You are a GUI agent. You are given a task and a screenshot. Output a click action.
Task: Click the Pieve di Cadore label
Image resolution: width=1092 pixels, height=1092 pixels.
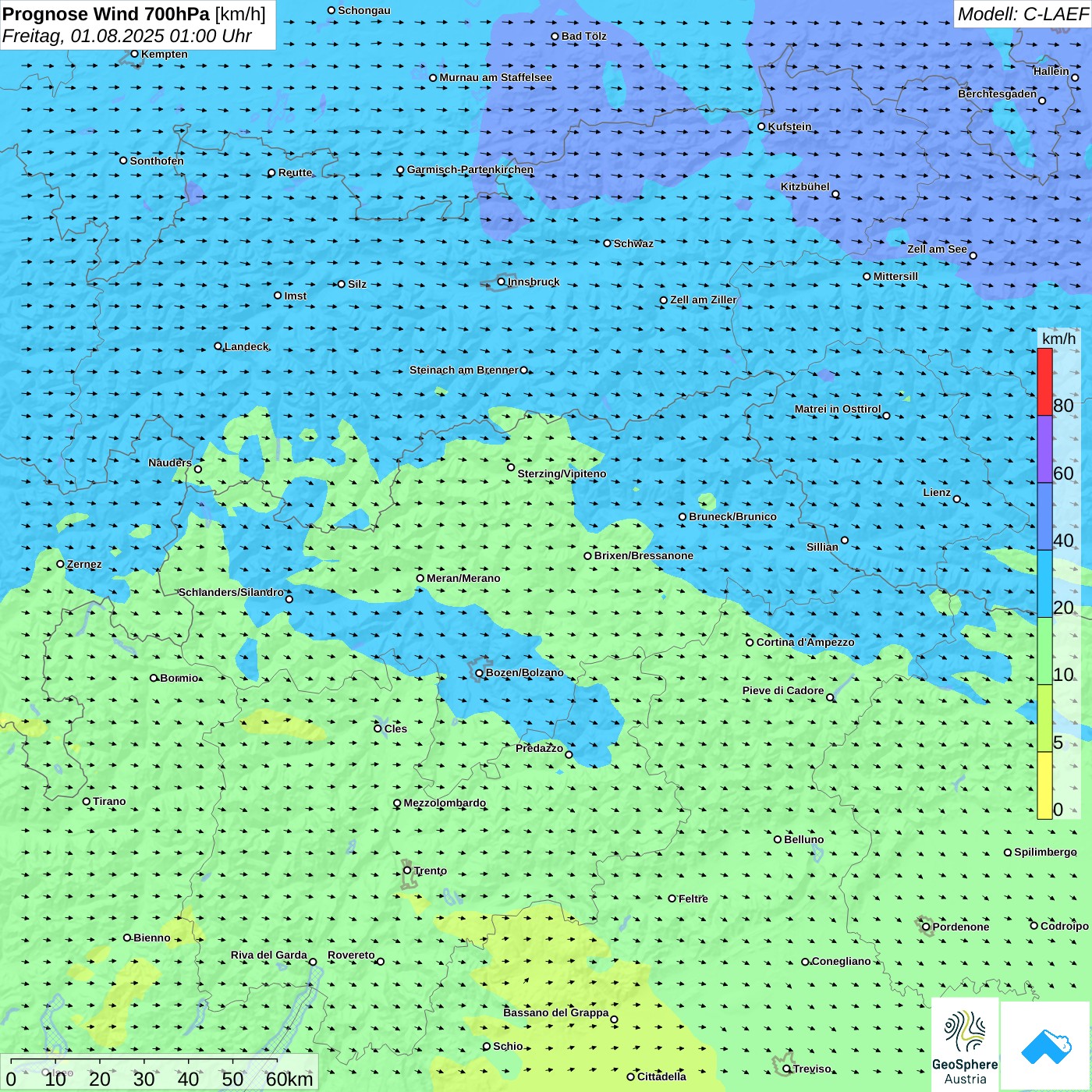[783, 690]
